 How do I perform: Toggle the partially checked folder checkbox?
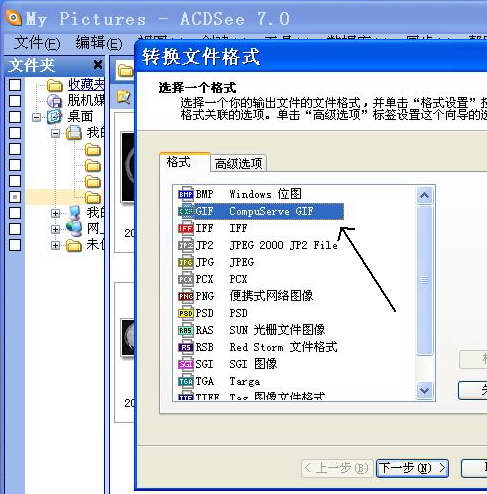[x=15, y=197]
